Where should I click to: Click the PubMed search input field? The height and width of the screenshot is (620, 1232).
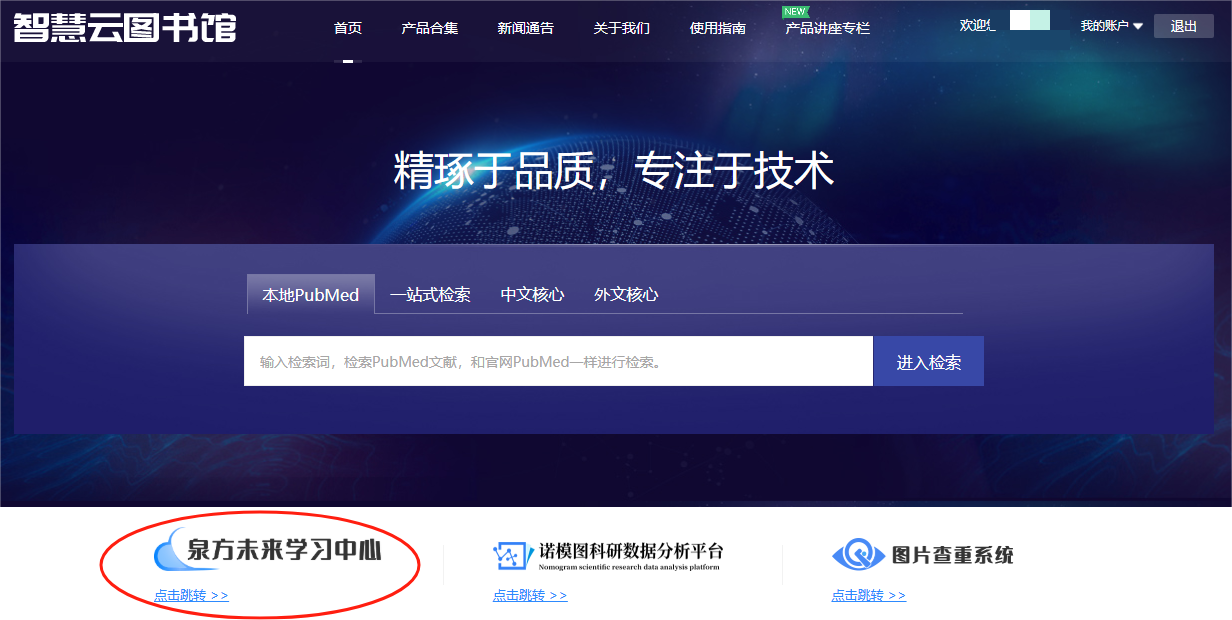pyautogui.click(x=558, y=361)
